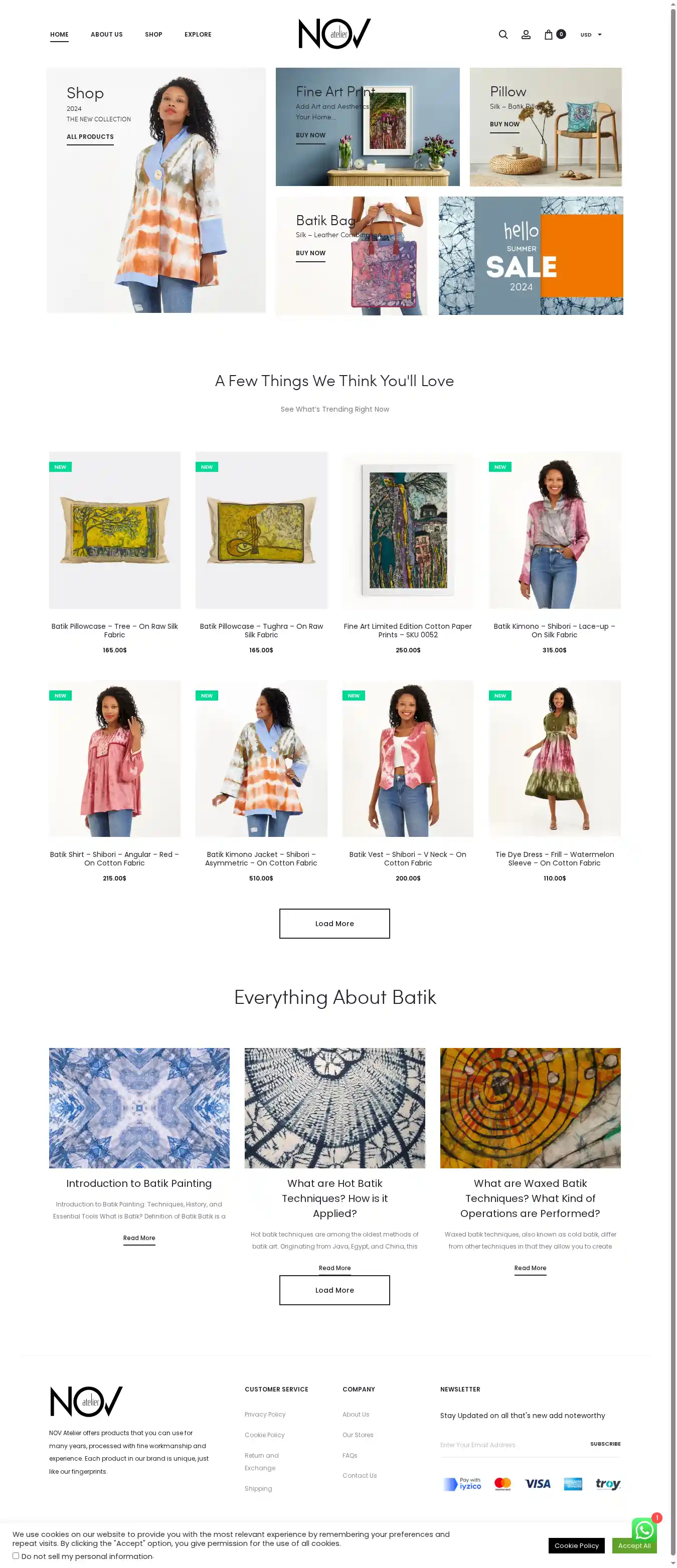Click the NOV atelier footer logo
Screen dimensions: 677x1568
coord(86,1401)
